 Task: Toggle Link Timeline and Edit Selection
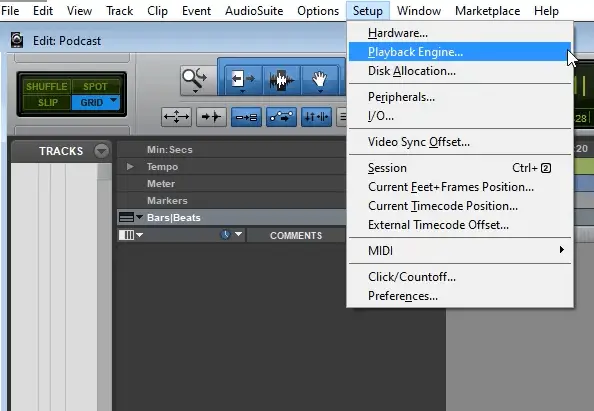246,117
